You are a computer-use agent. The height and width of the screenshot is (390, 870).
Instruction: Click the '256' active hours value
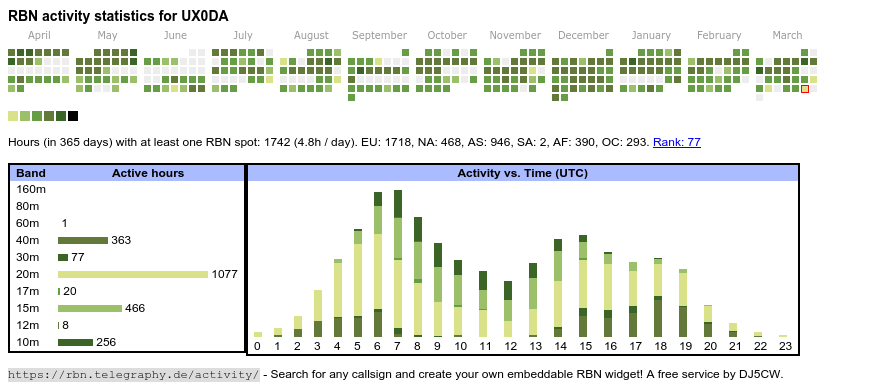pos(106,342)
